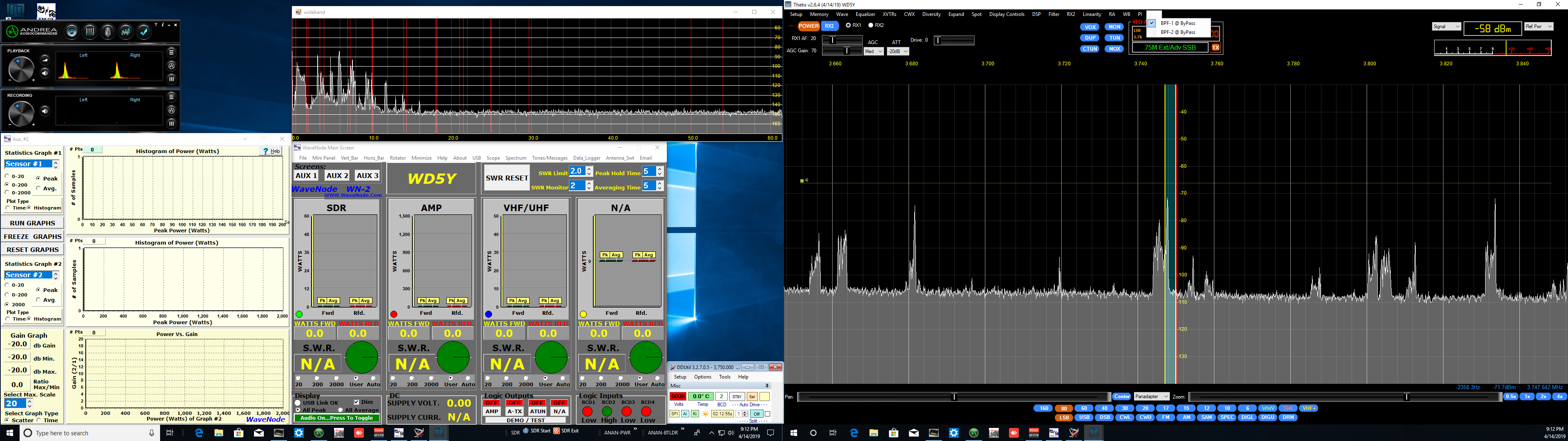Screen dimensions: 1568x441
Task: Open the Action Center notification icon
Action: point(771,433)
